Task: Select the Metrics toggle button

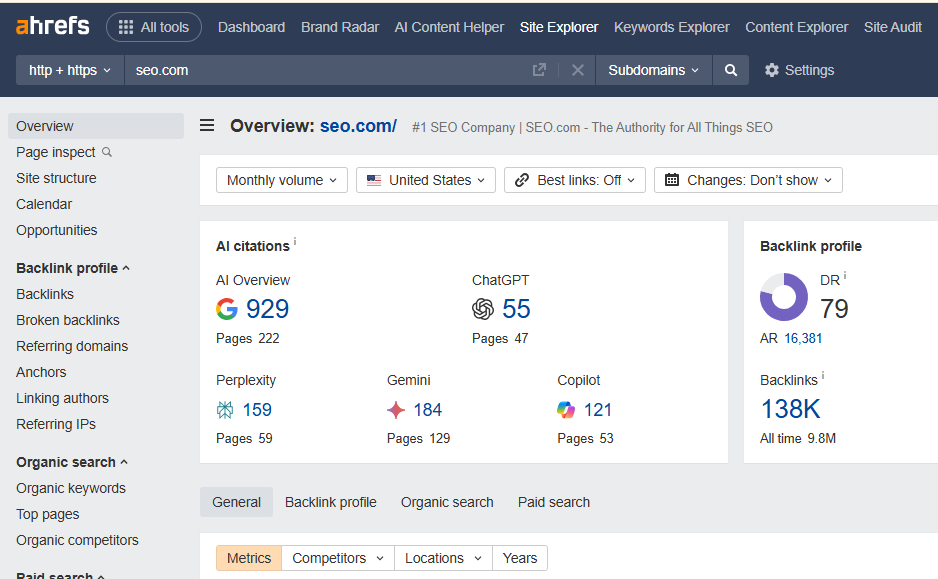Action: (x=249, y=558)
